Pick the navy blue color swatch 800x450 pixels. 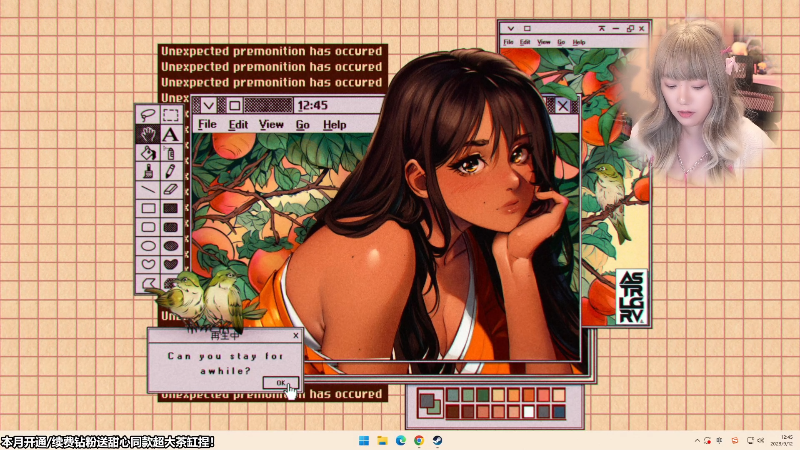pyautogui.click(x=559, y=411)
